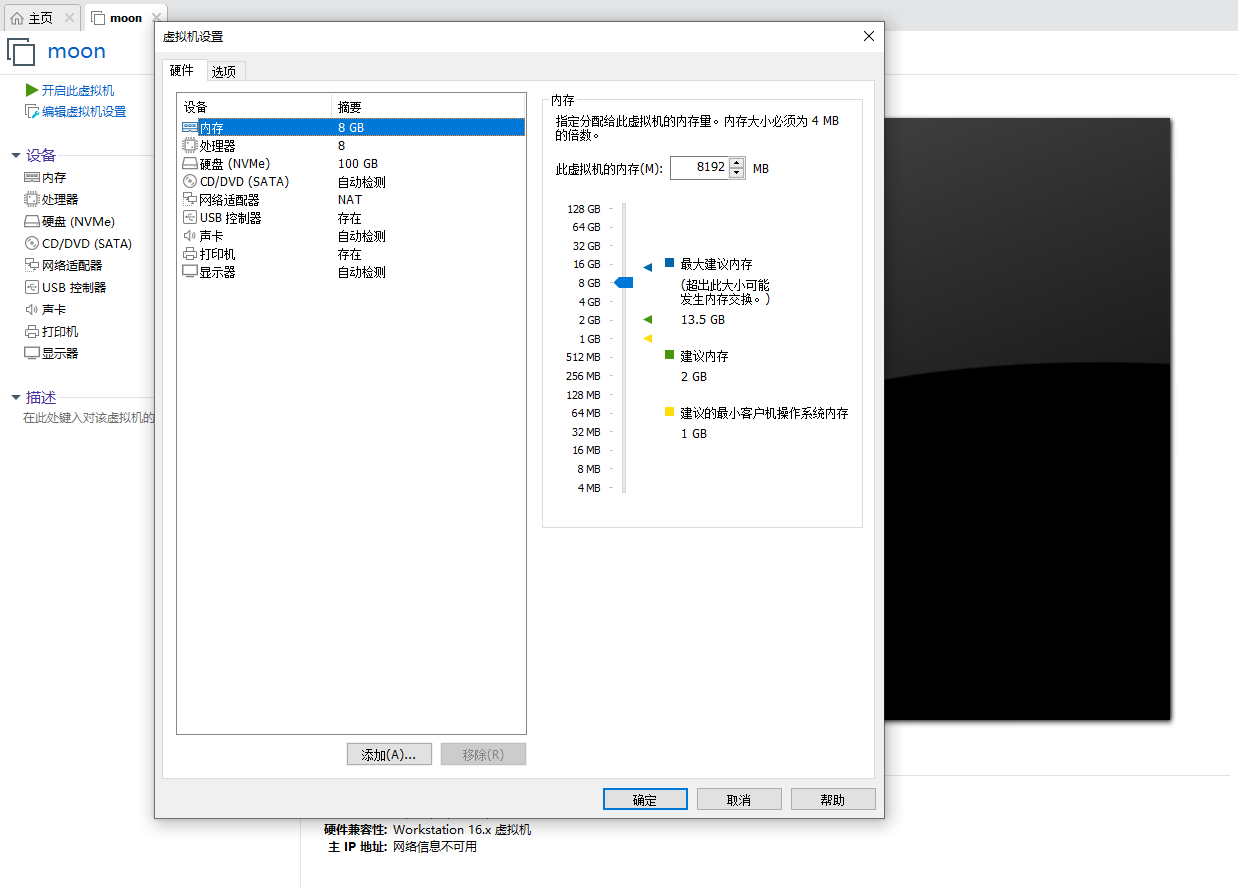Click the 处理器 icon in main window sidebar

pyautogui.click(x=32, y=199)
